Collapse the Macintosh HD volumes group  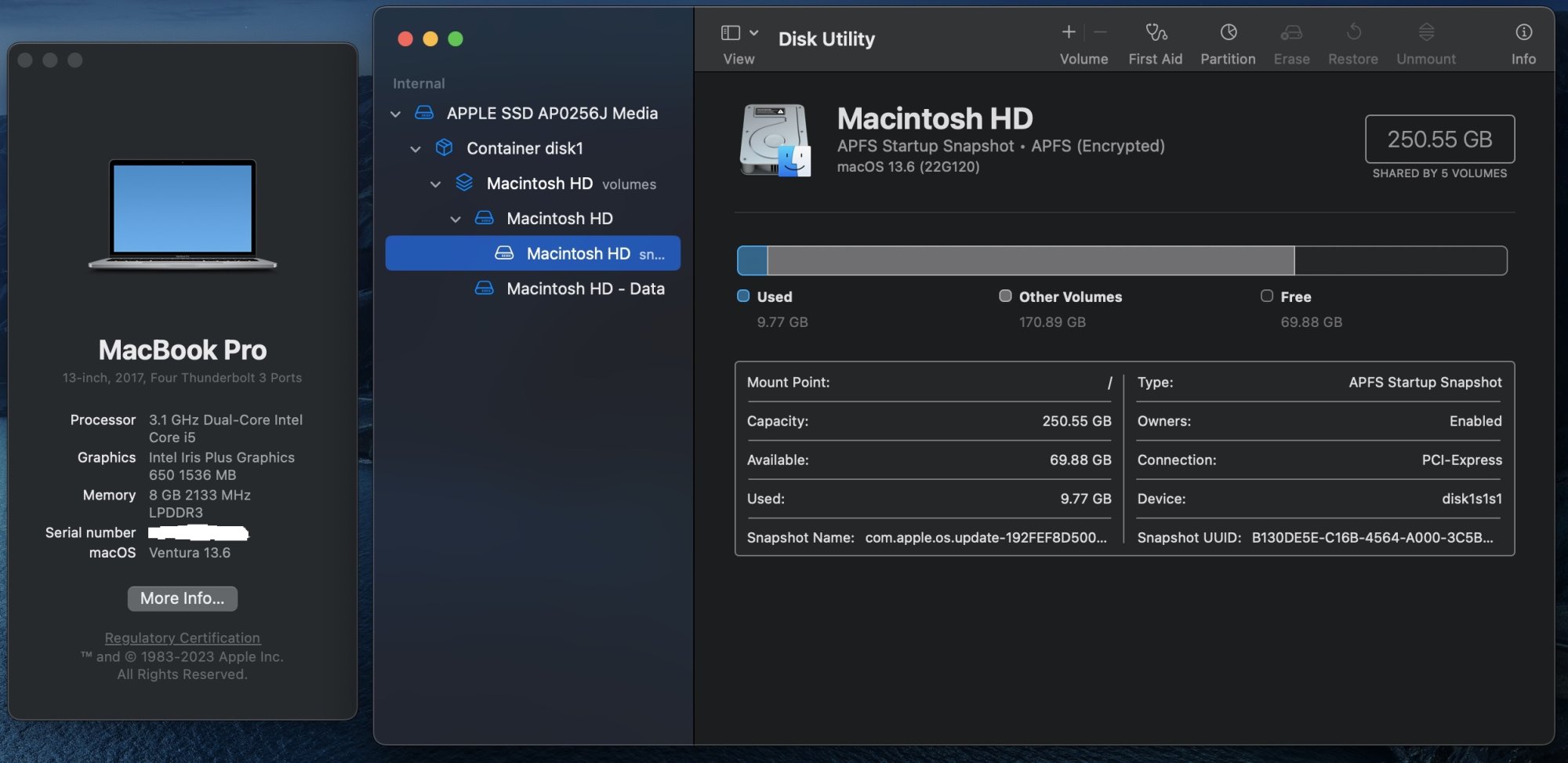point(436,184)
